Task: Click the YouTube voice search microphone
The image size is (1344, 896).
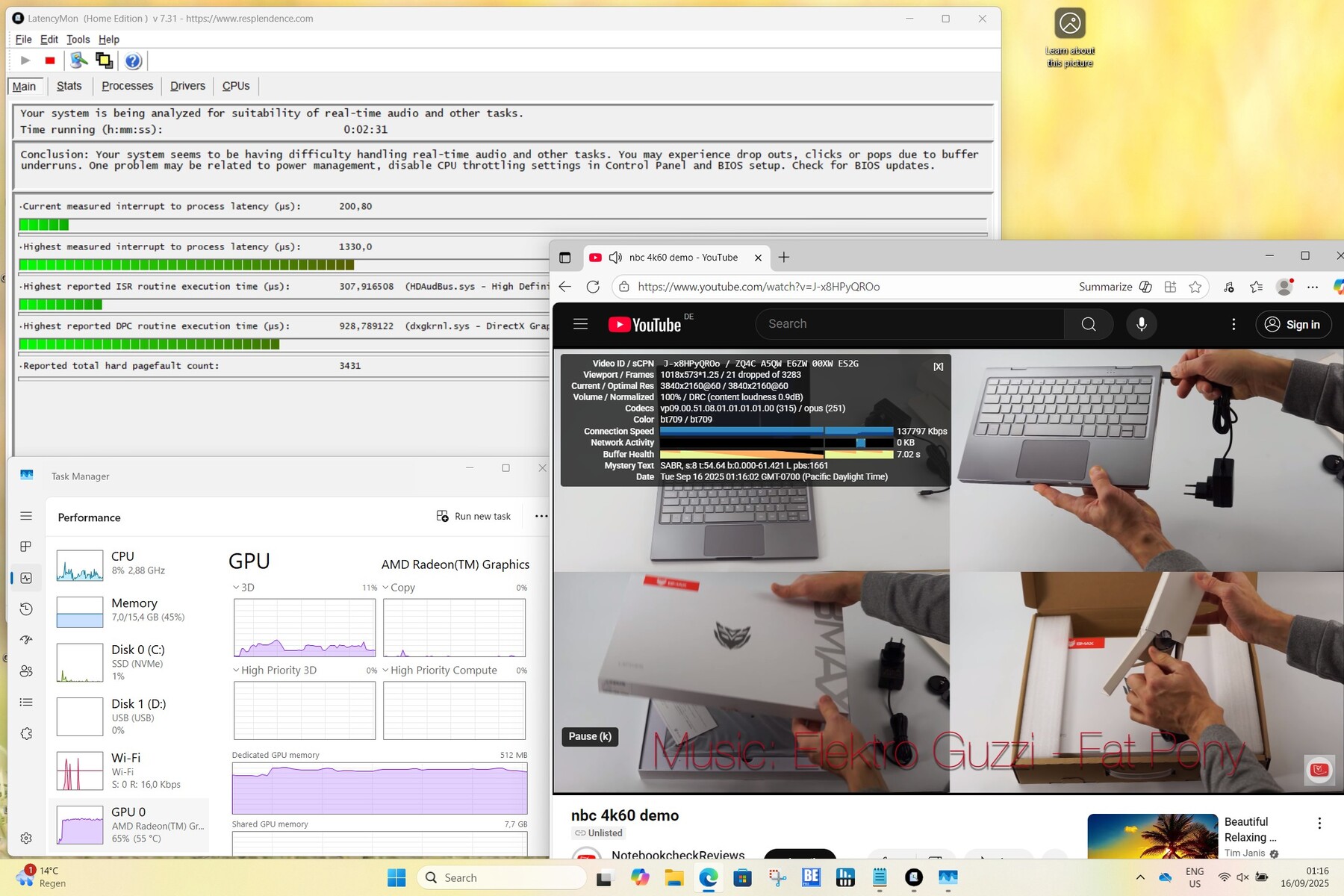Action: coord(1141,324)
